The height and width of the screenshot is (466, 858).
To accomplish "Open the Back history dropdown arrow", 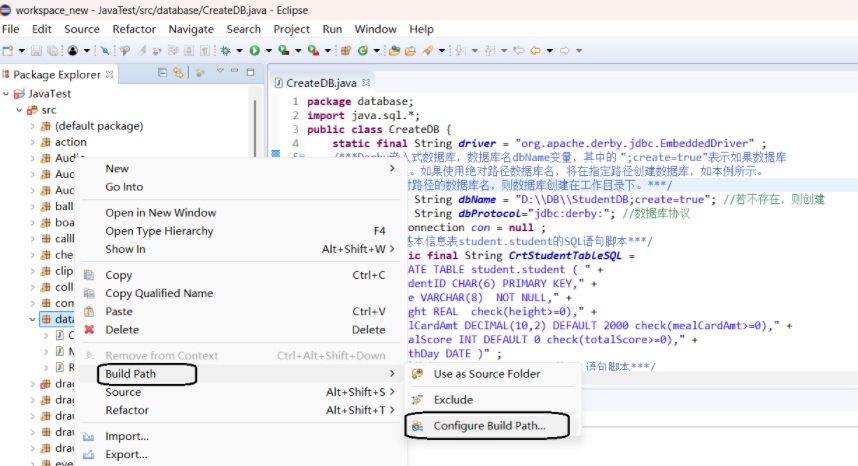I will [x=549, y=51].
